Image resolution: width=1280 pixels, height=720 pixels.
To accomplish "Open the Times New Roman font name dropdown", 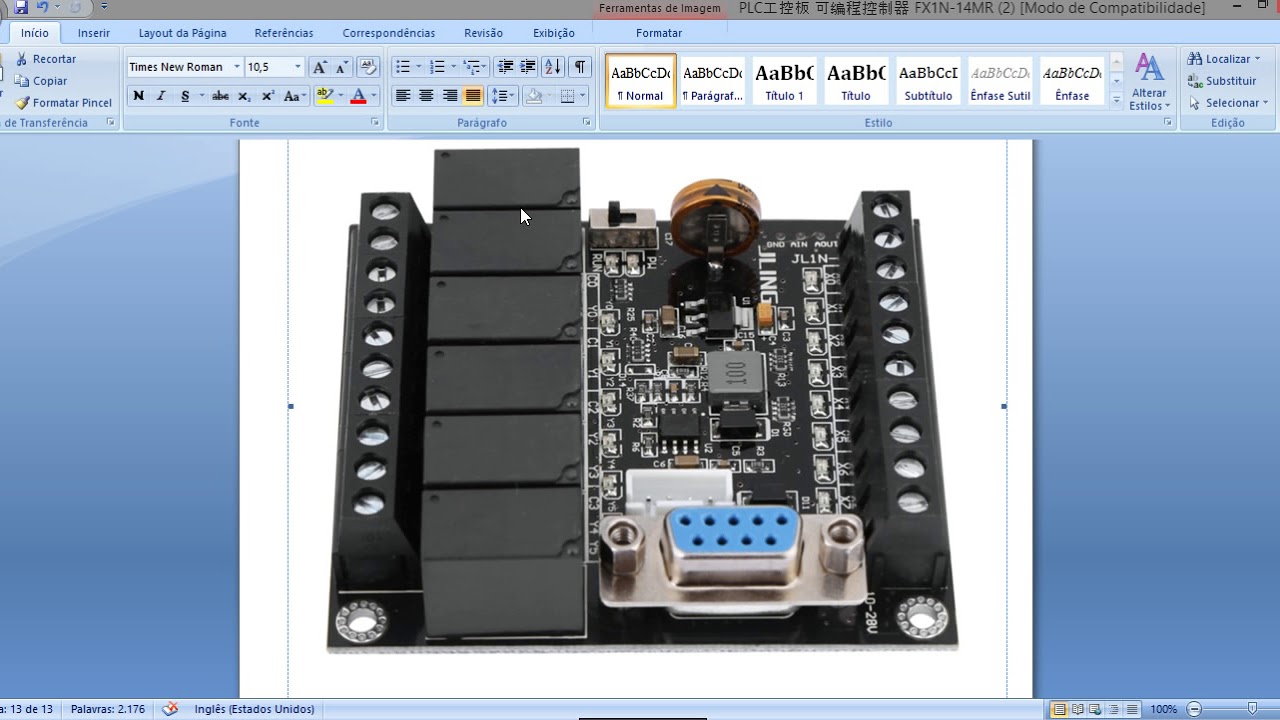I will 237,67.
